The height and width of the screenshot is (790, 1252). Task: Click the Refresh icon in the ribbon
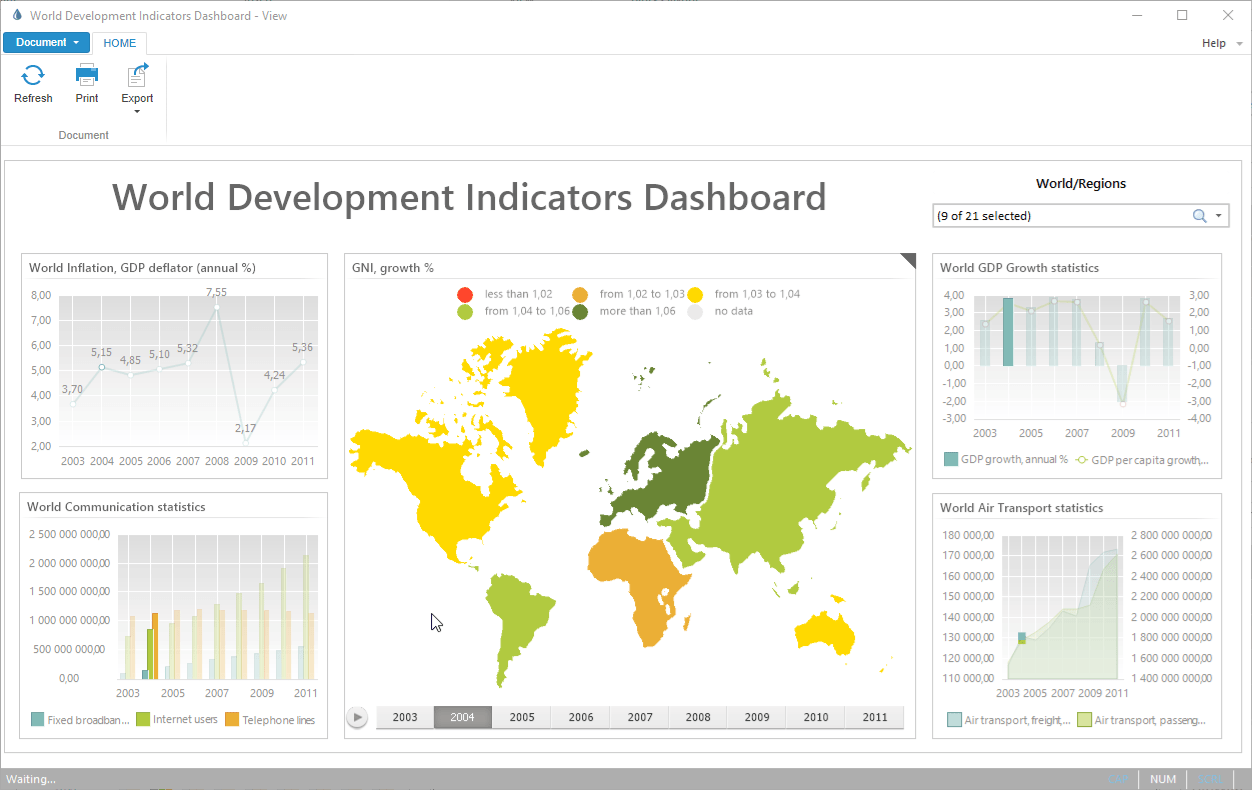tap(33, 76)
